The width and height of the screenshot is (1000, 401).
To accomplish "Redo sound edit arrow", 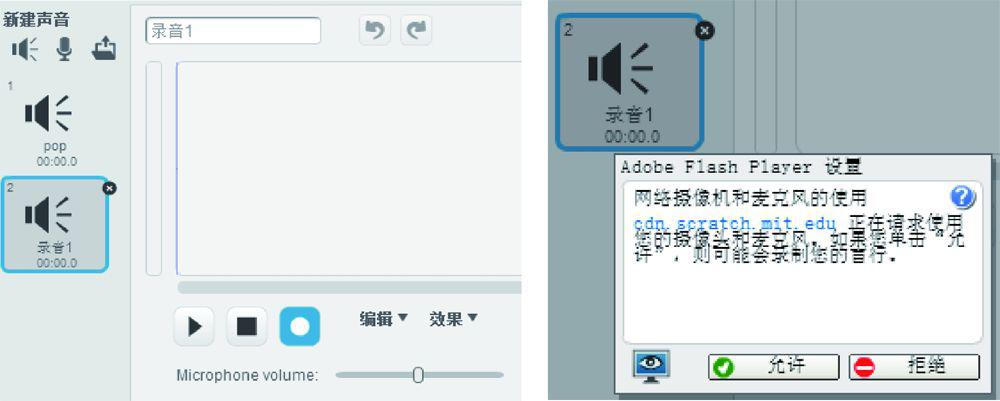I will (416, 30).
